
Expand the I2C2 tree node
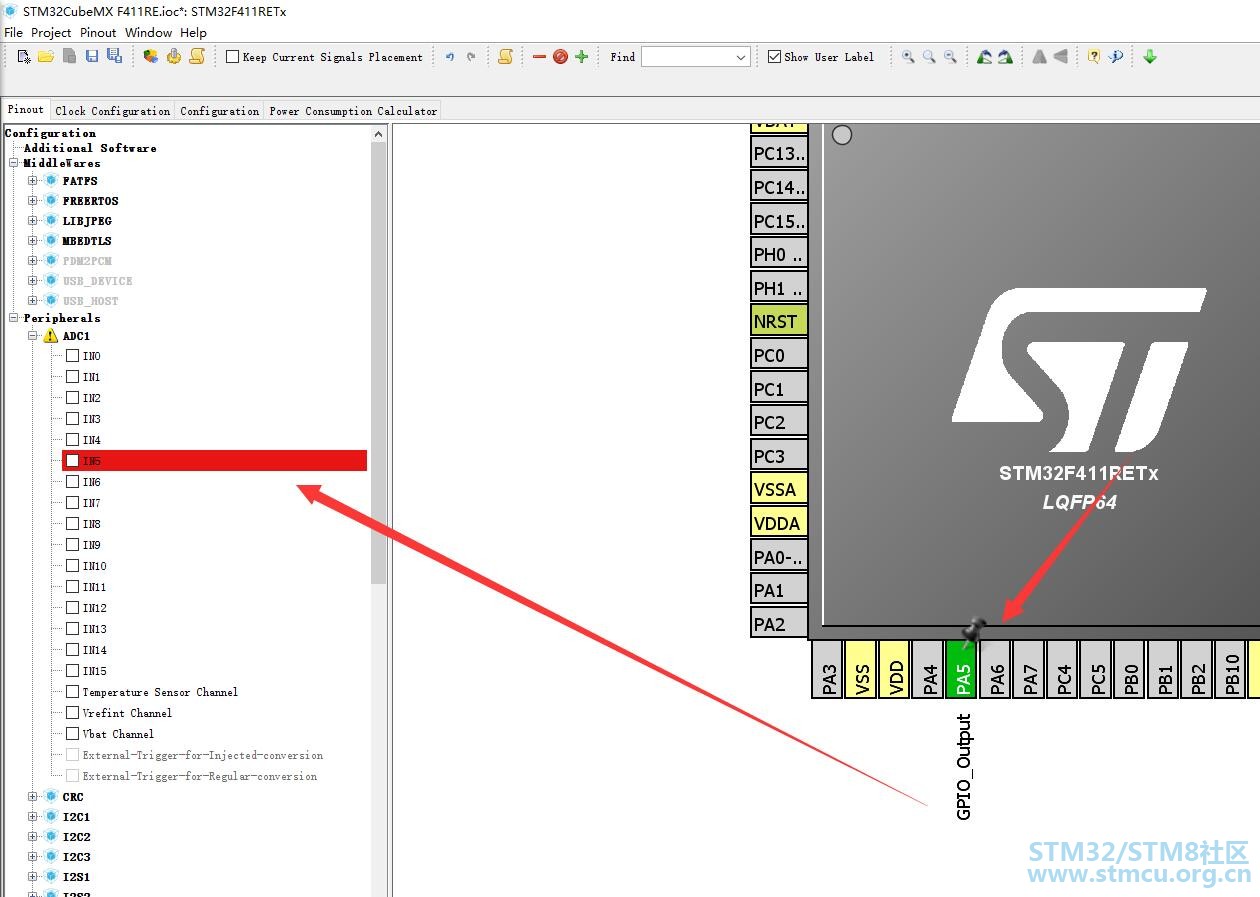(33, 837)
